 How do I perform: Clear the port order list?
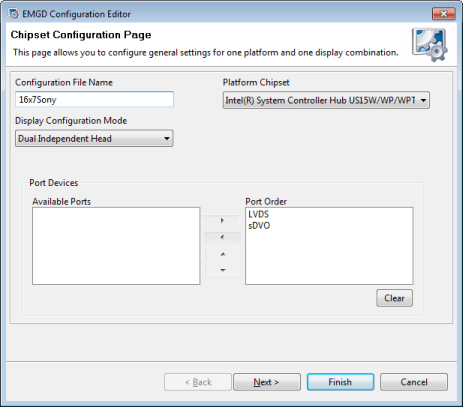[x=394, y=298]
